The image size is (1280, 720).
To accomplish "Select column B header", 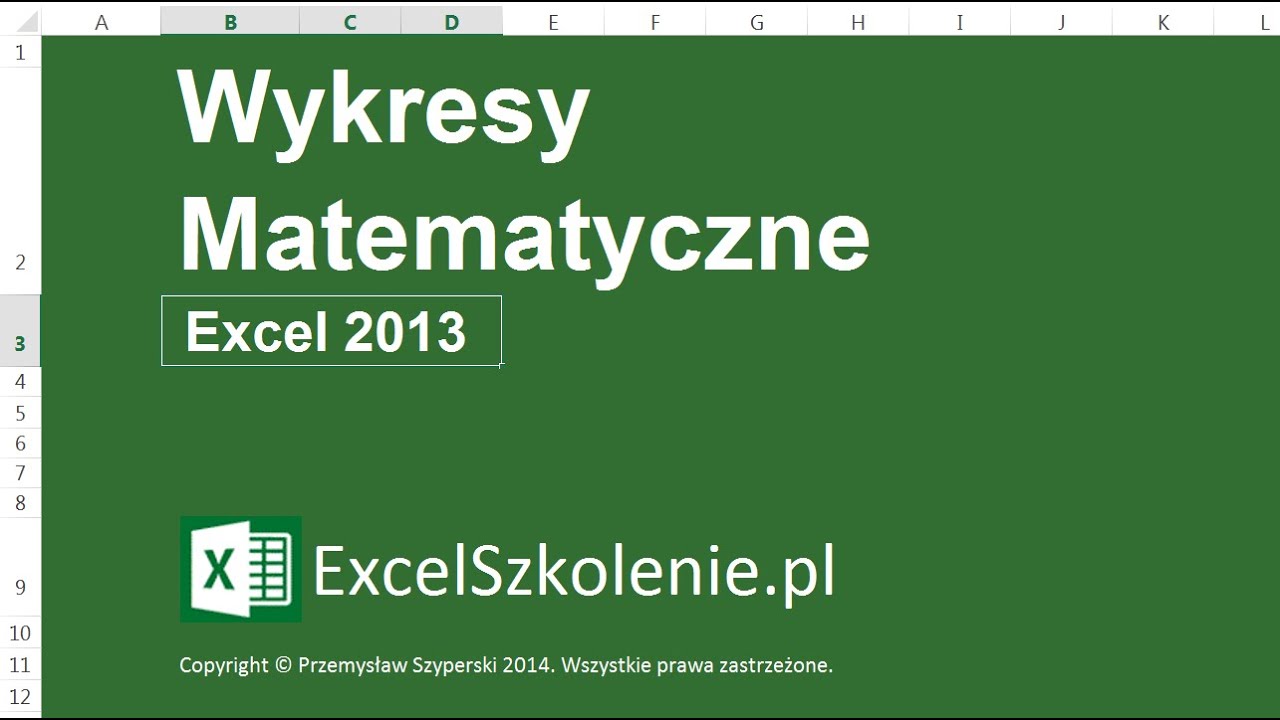I will pyautogui.click(x=230, y=22).
